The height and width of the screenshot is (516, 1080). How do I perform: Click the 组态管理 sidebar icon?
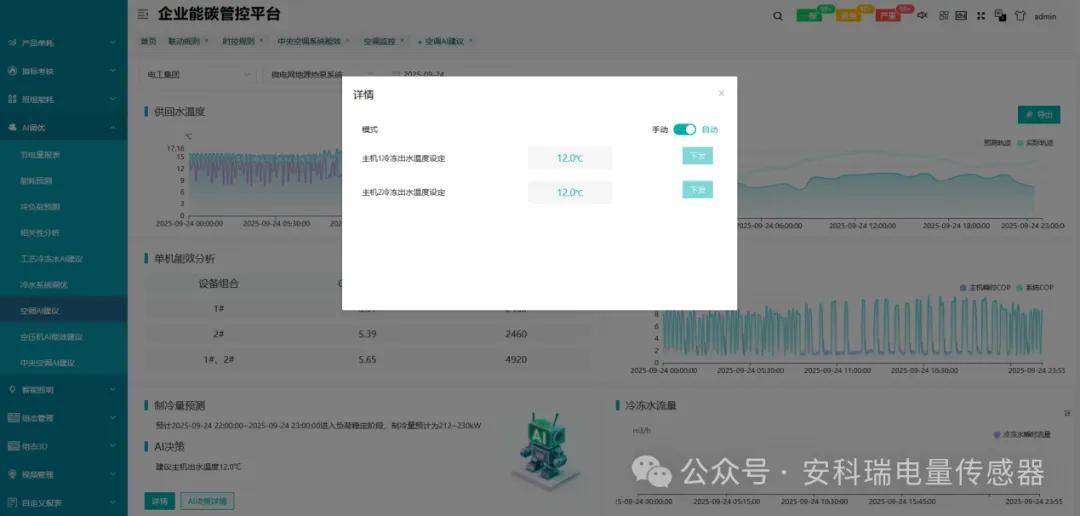pyautogui.click(x=12, y=418)
